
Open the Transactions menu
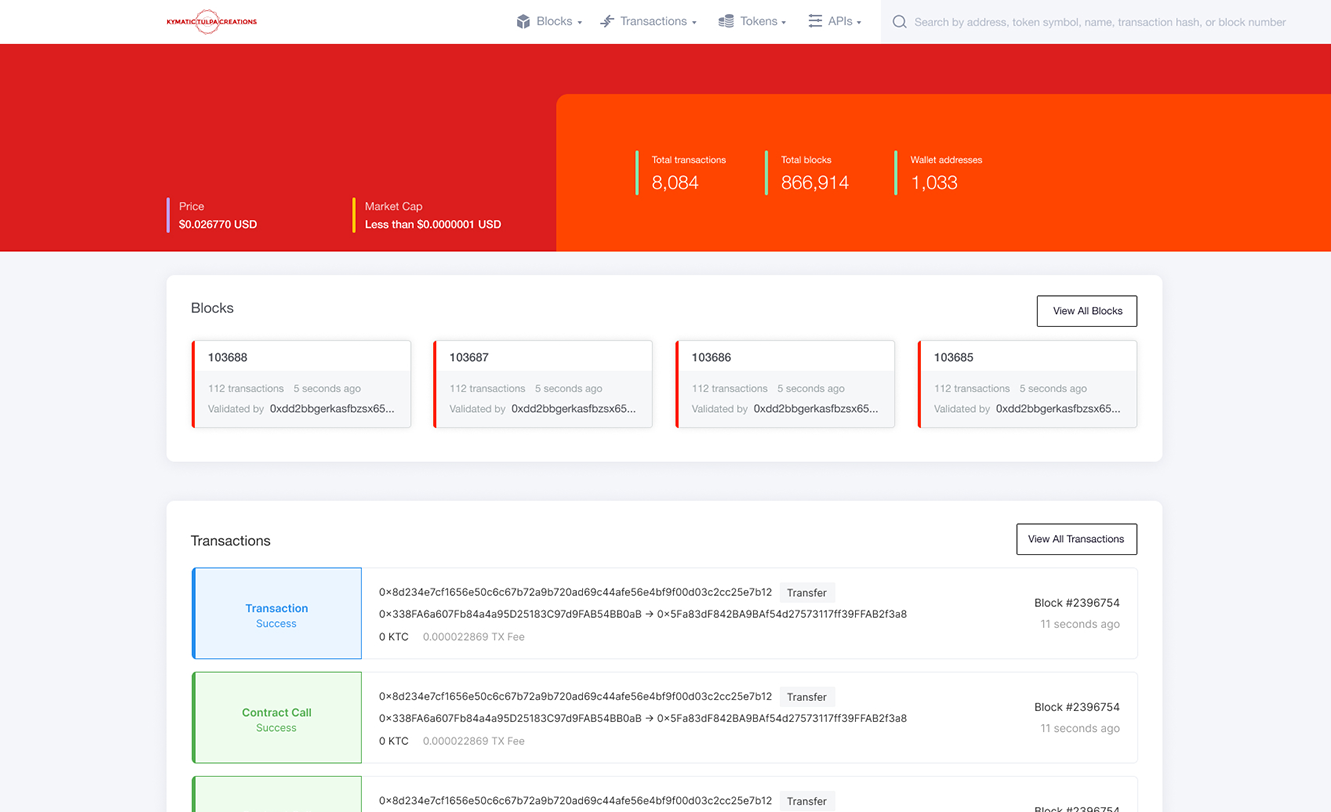click(x=648, y=21)
